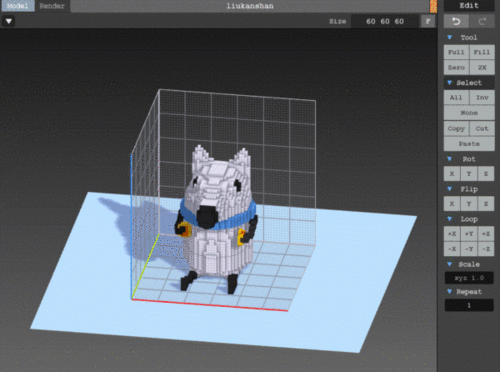This screenshot has height=372, width=500.
Task: Click Loop +Y button
Action: click(x=469, y=234)
